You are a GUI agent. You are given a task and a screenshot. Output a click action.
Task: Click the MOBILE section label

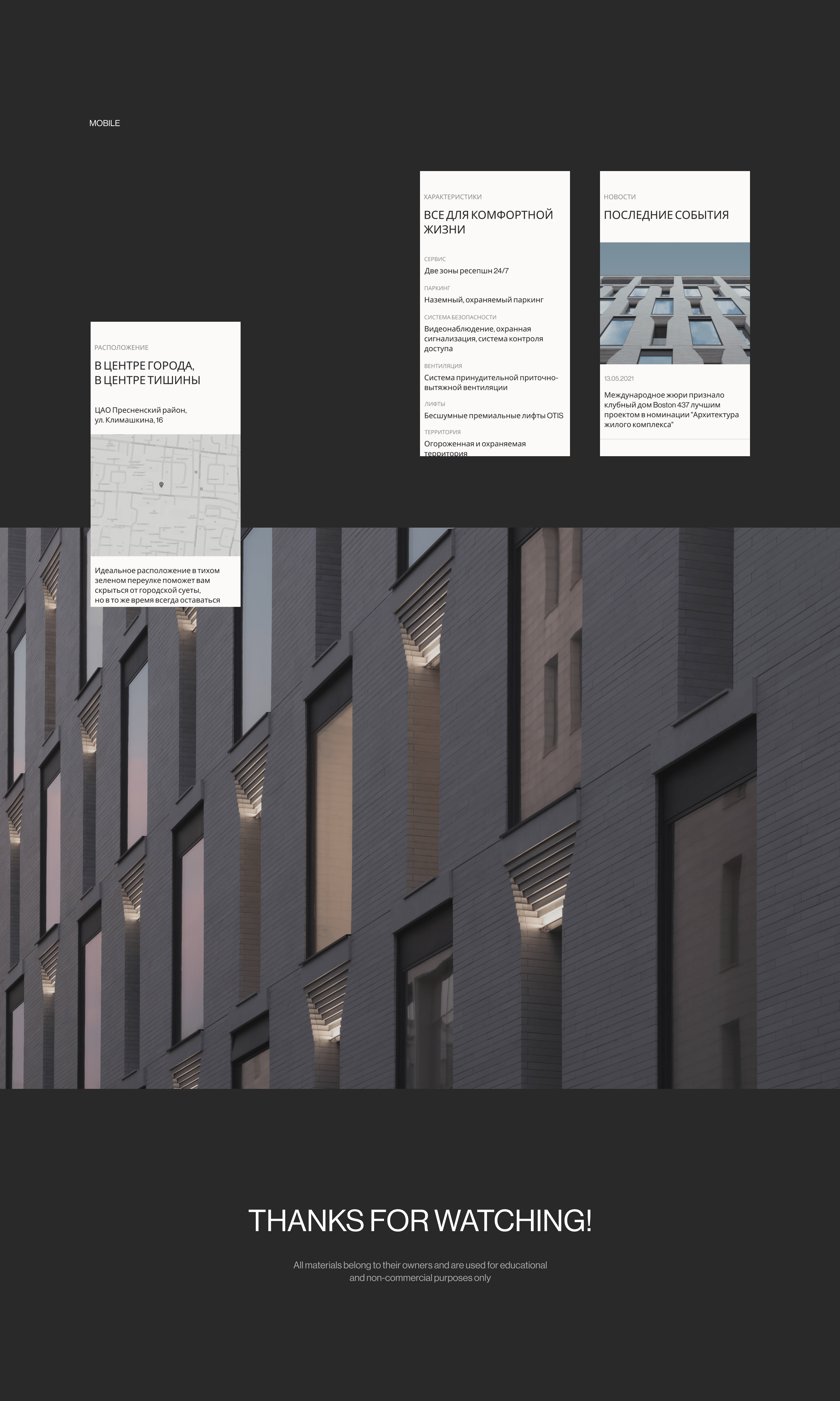tap(104, 123)
